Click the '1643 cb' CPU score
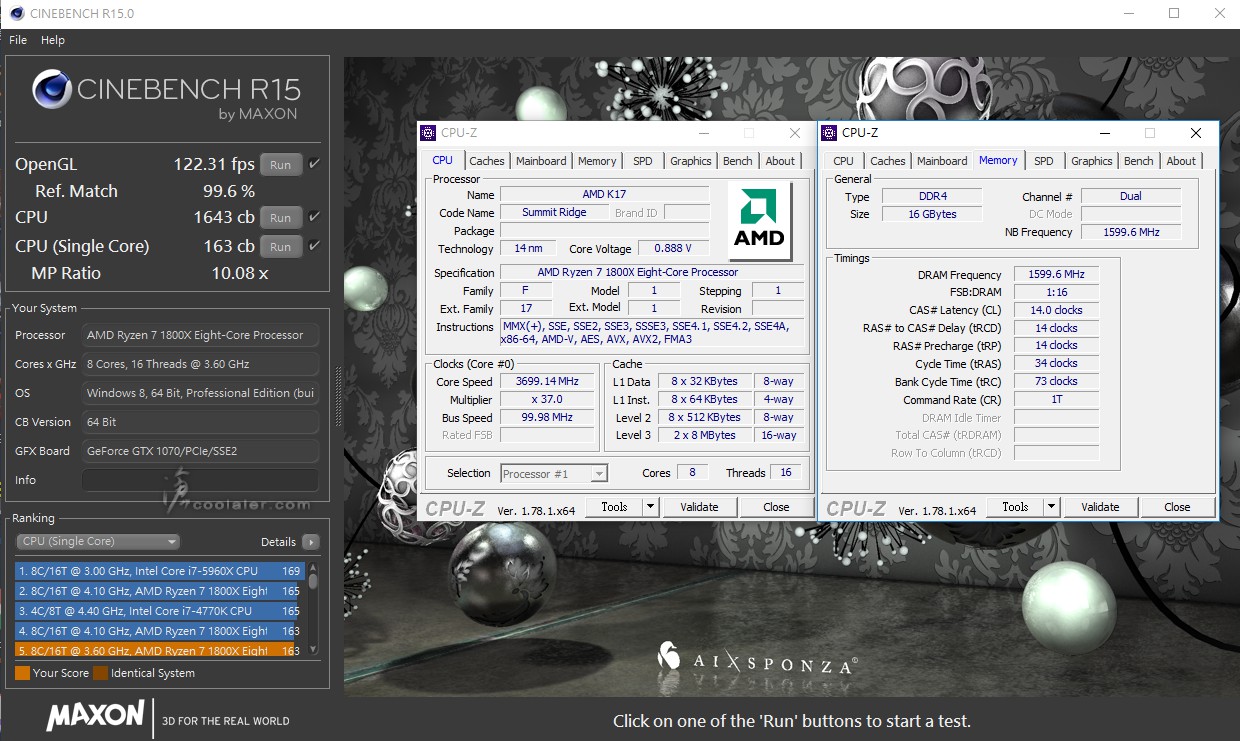This screenshot has width=1240, height=741. click(x=224, y=217)
